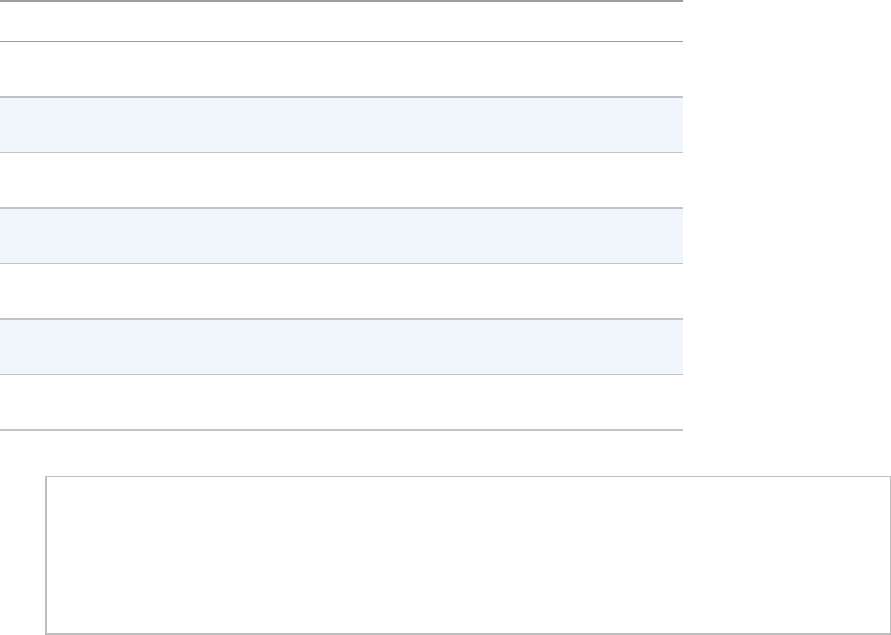
Task: Focus the top-left corner of the empty text box
Action: [x=56, y=486]
